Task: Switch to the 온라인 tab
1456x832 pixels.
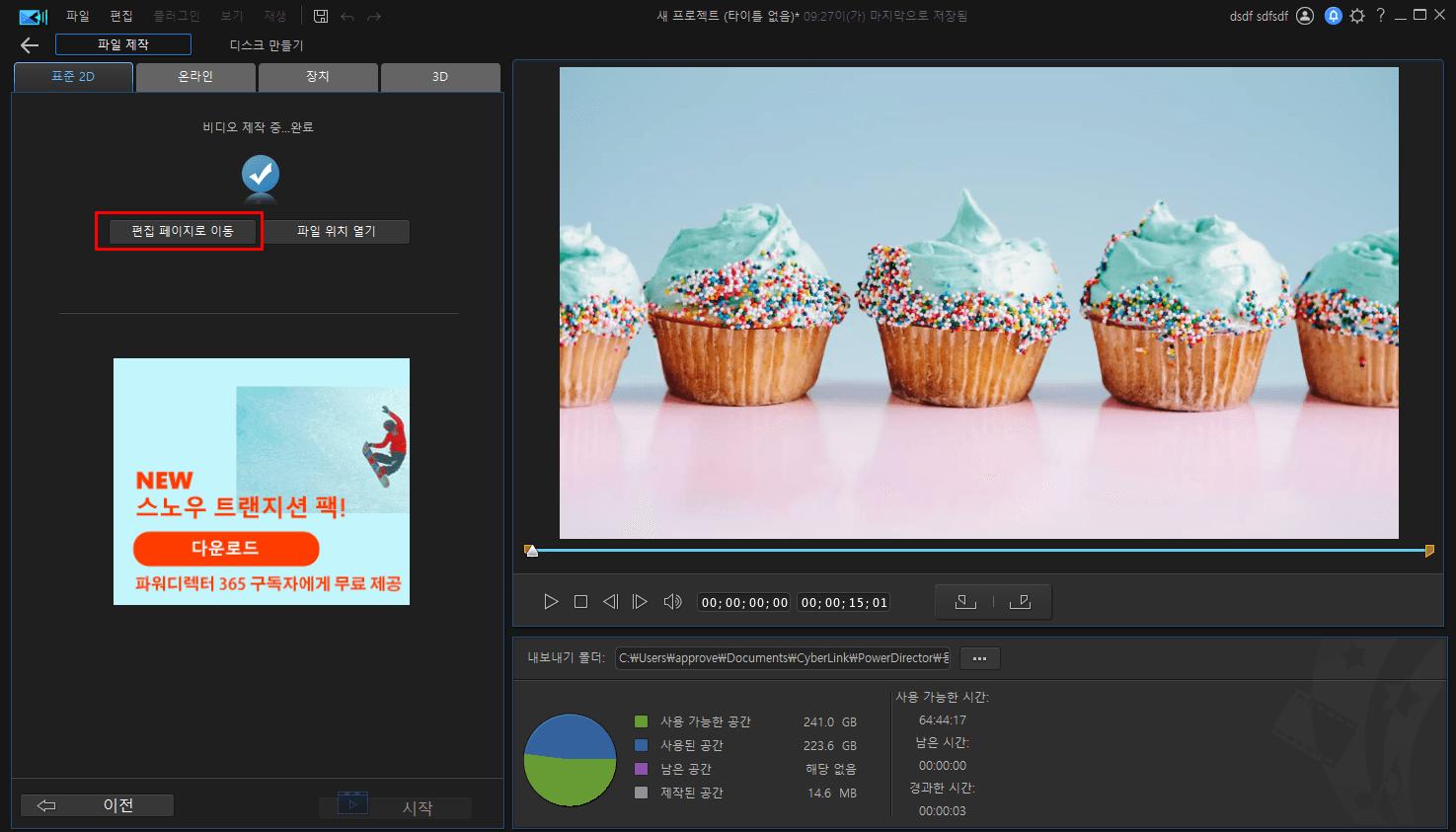Action: [195, 77]
